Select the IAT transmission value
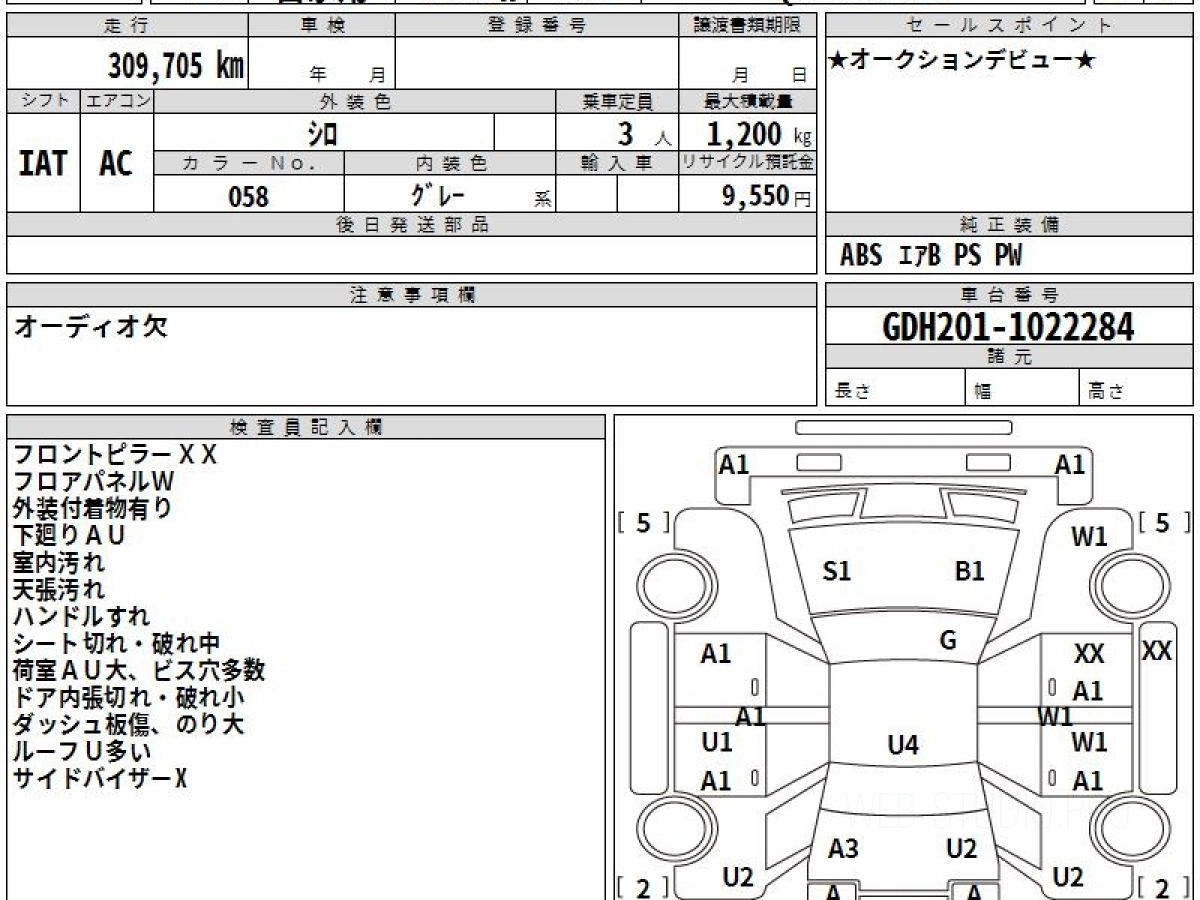 coord(43,163)
